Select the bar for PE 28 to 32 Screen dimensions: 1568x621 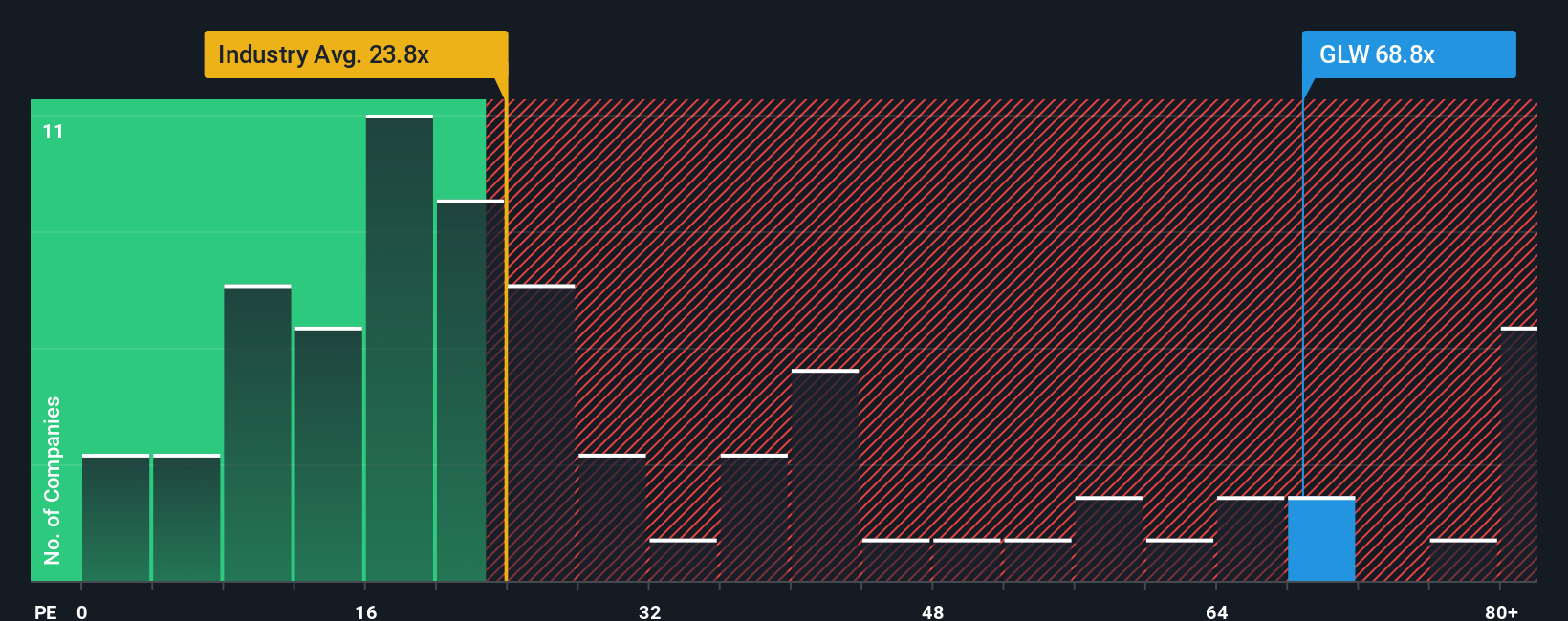612,518
